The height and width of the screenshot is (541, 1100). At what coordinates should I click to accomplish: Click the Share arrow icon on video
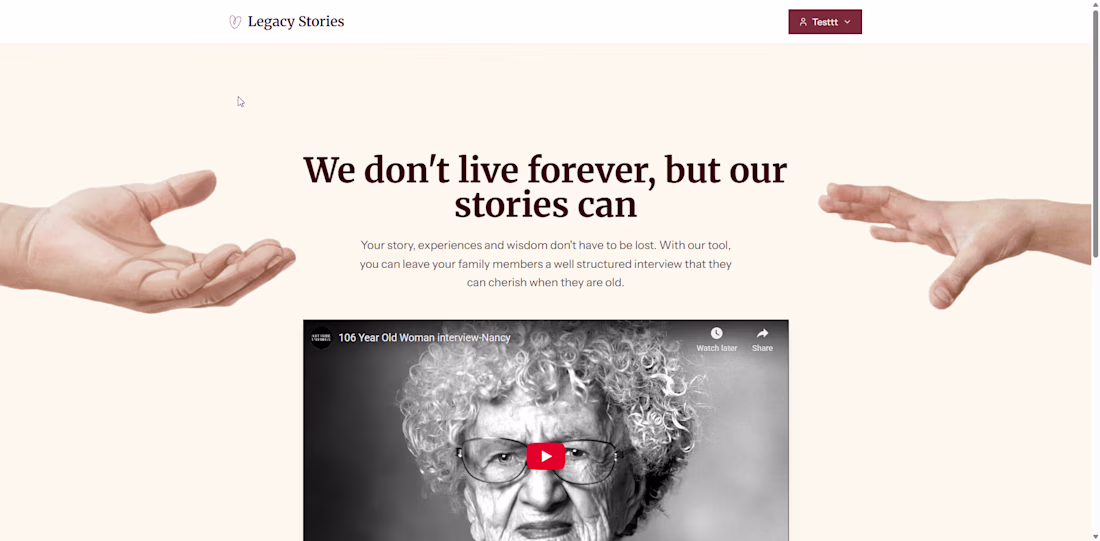tap(763, 333)
